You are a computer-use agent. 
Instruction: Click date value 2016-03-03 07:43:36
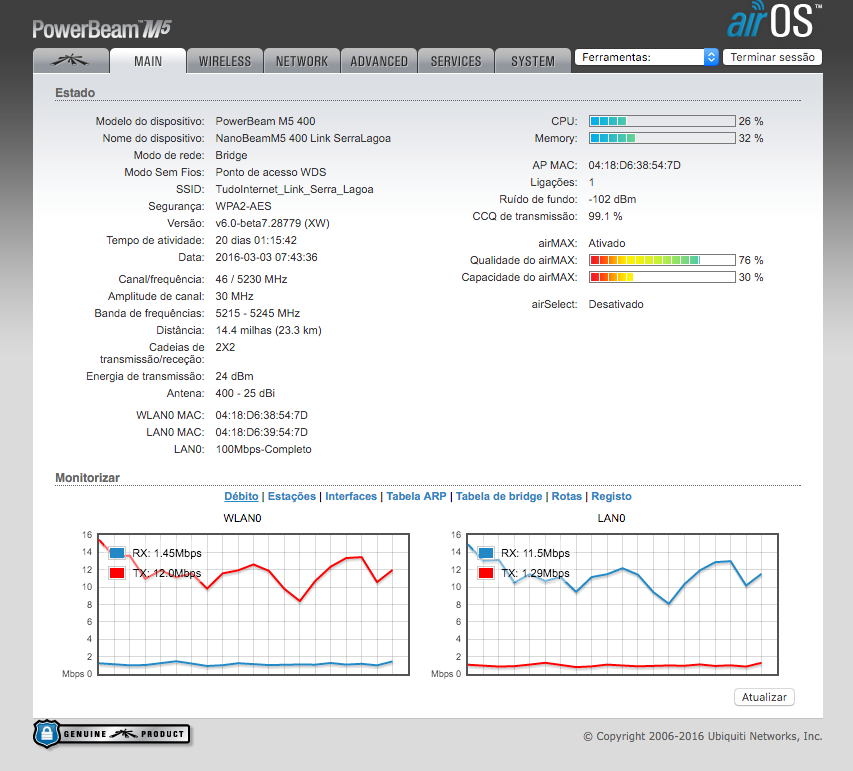click(x=267, y=257)
